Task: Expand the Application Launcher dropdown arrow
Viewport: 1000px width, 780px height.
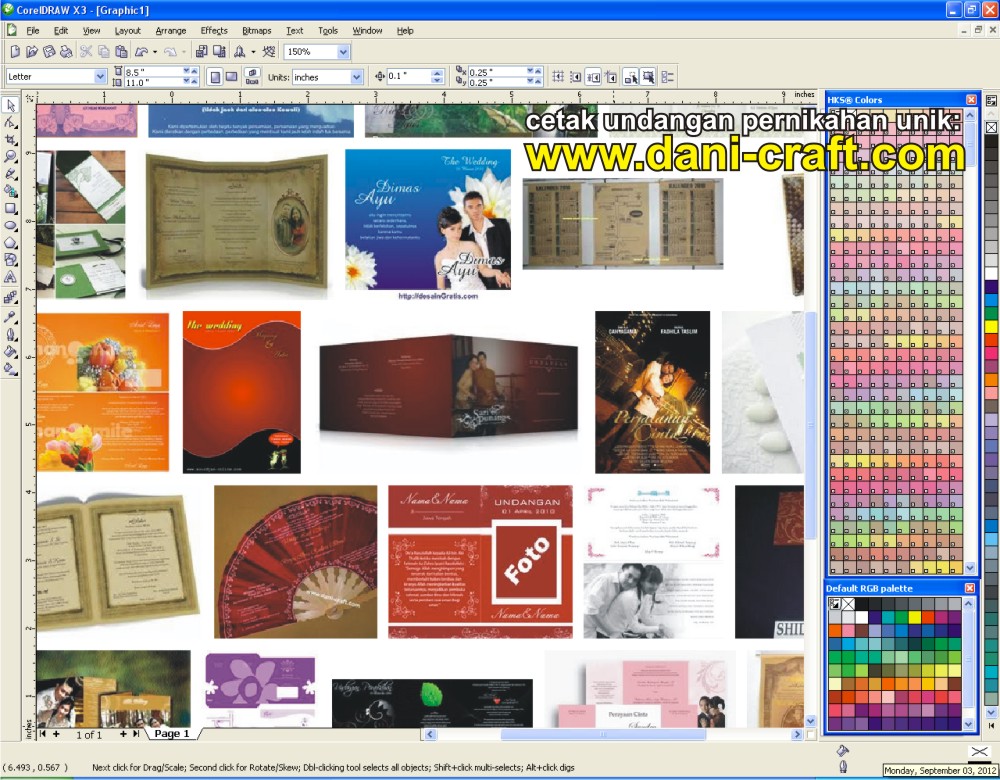Action: click(x=253, y=52)
